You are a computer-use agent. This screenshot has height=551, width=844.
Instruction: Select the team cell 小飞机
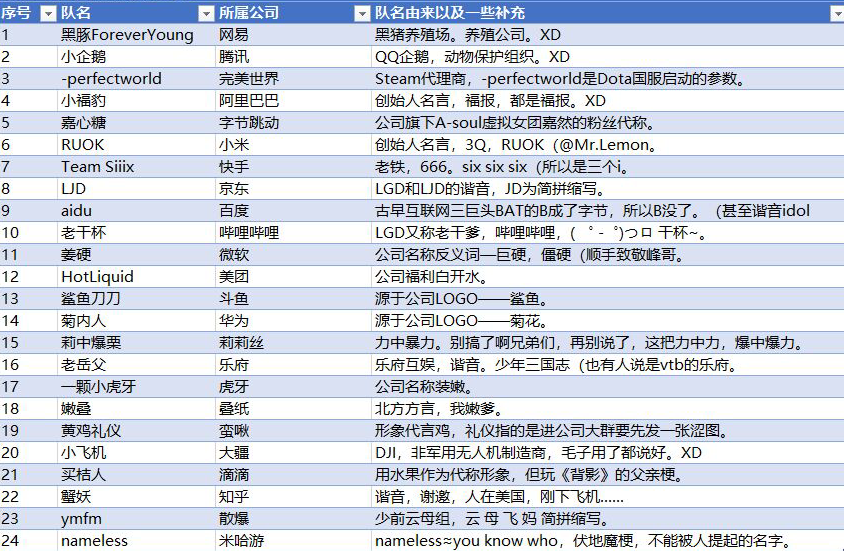(136, 453)
